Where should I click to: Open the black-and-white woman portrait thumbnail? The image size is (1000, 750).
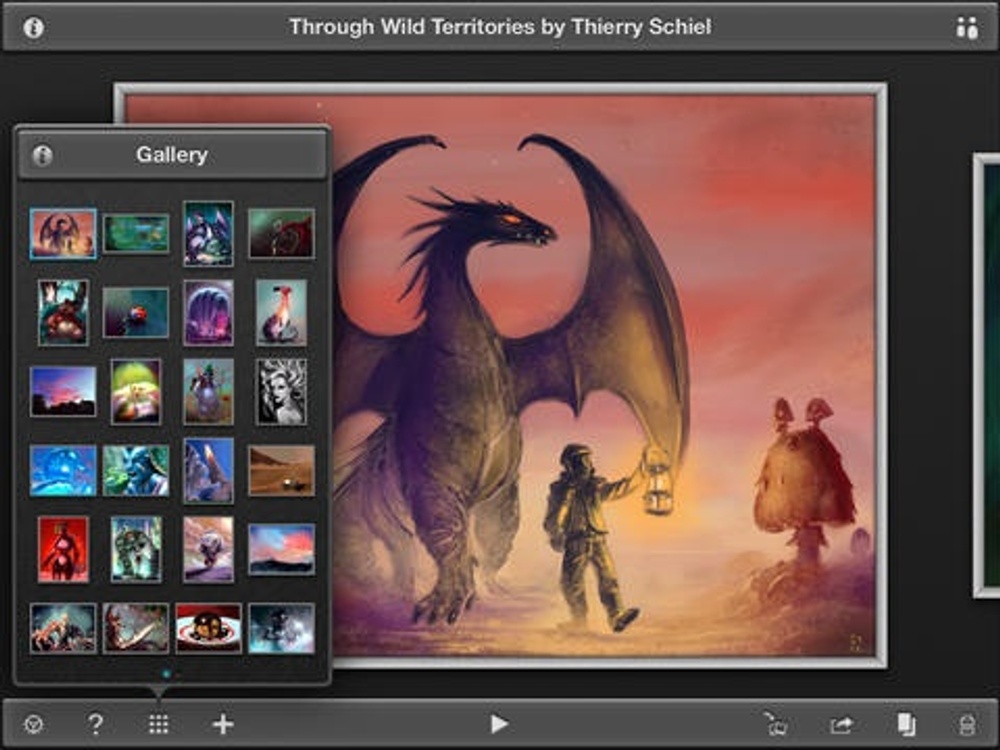281,391
